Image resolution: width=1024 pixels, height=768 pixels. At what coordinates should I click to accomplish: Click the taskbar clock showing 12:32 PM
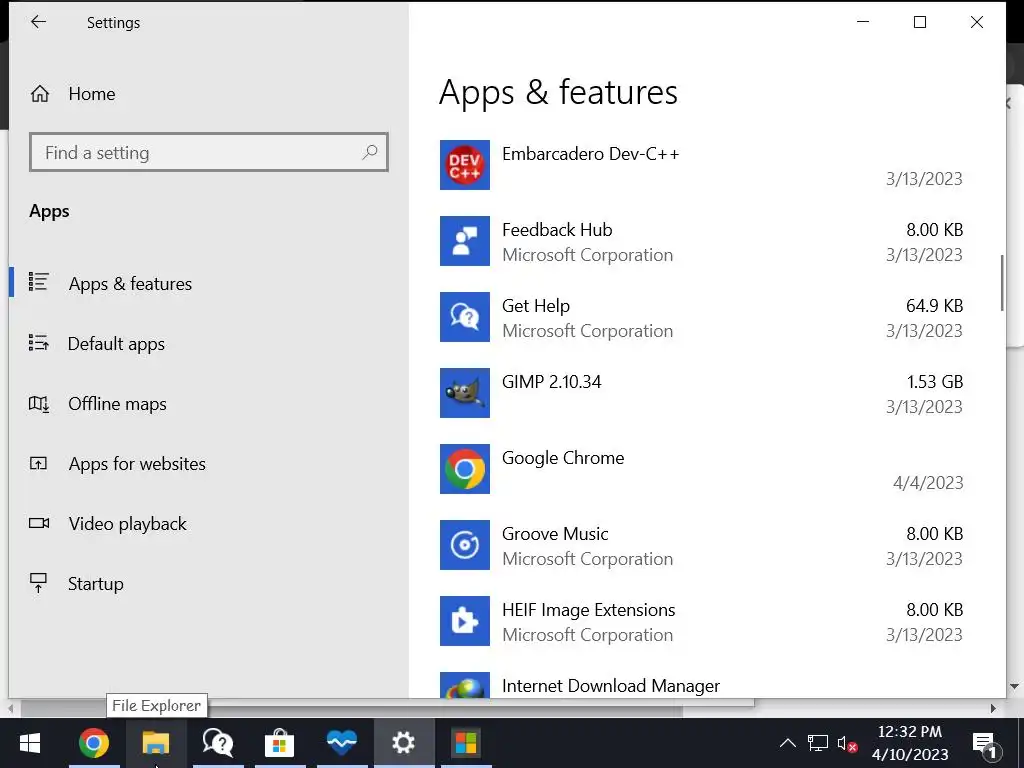pyautogui.click(x=909, y=743)
